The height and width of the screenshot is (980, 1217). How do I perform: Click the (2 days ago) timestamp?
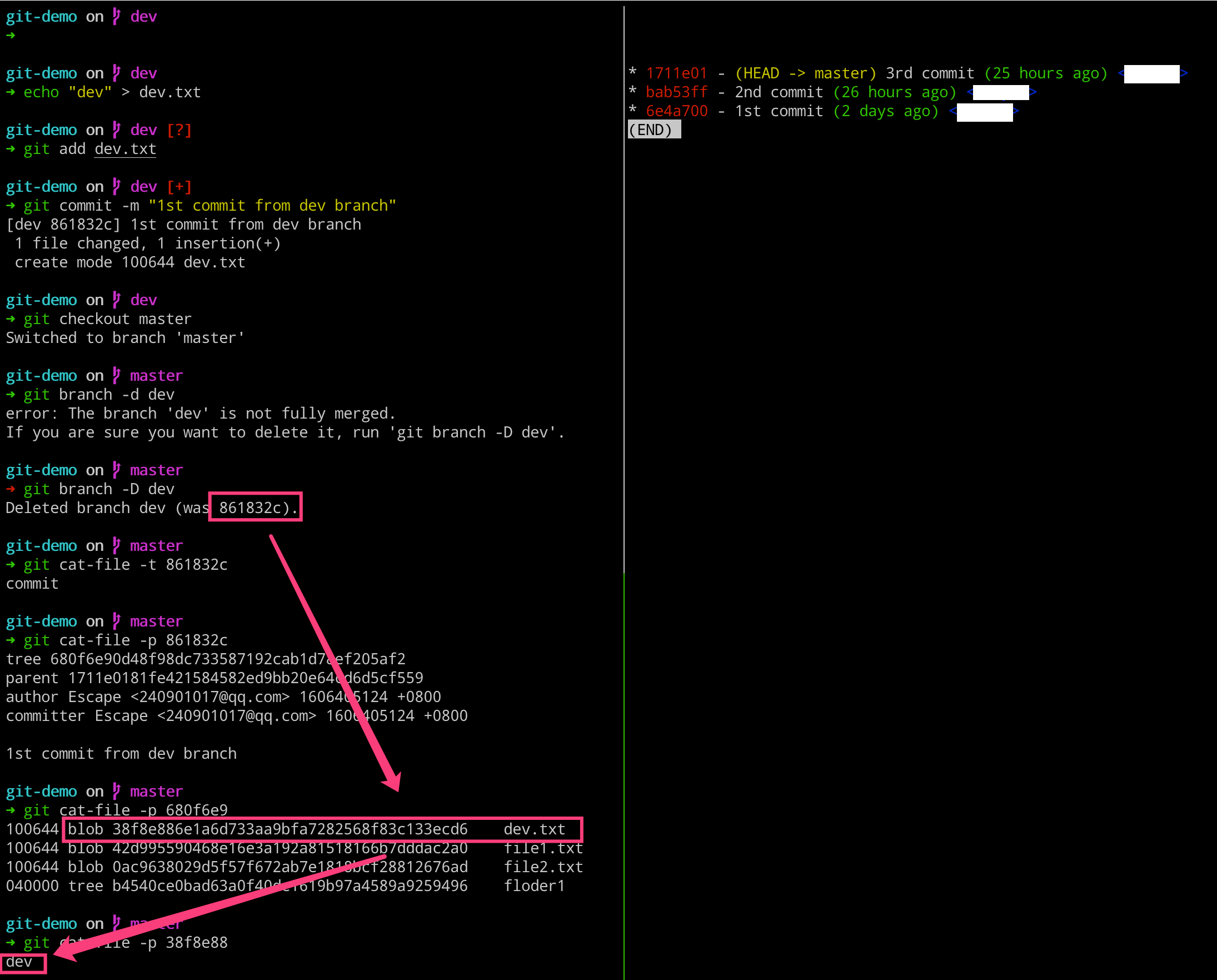pos(886,111)
